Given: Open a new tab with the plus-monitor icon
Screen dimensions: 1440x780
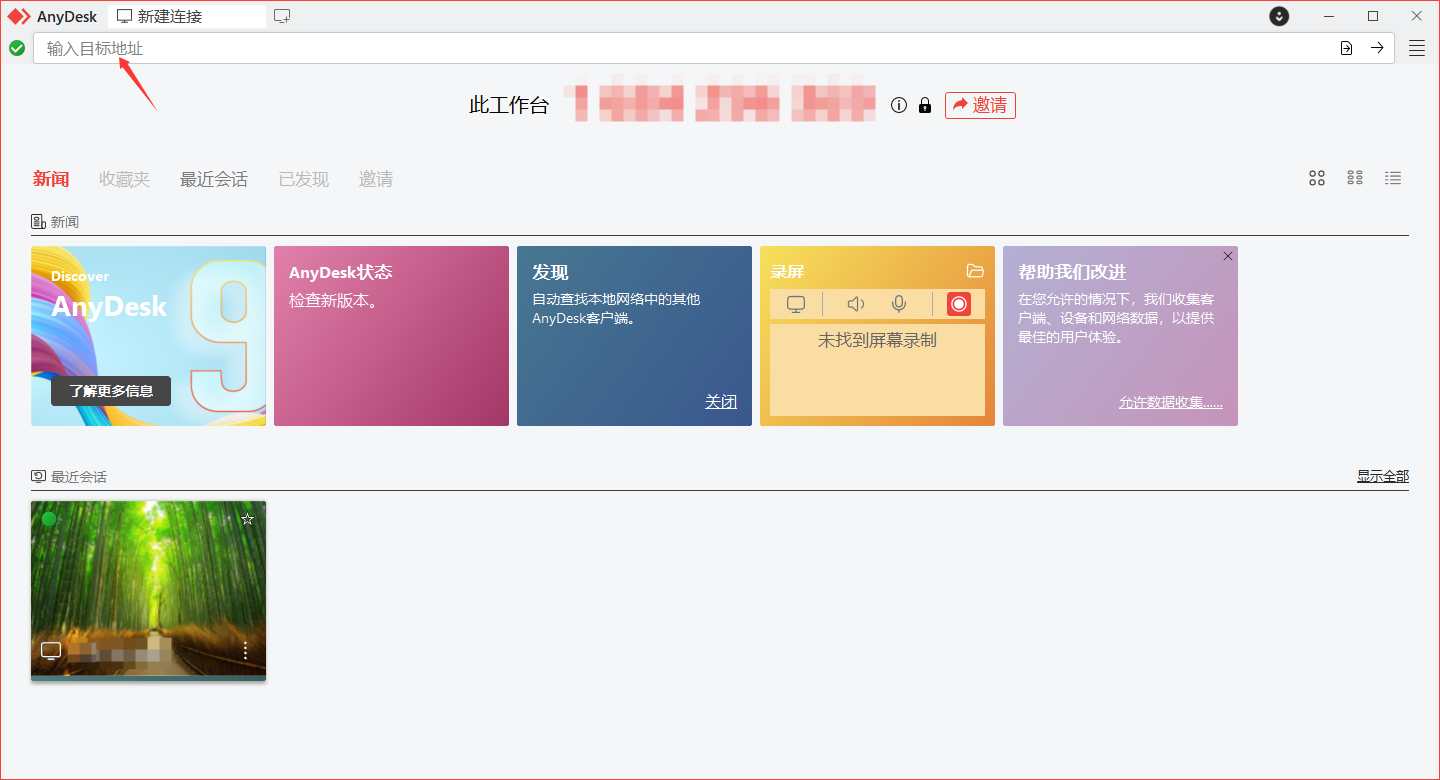Looking at the screenshot, I should click(x=282, y=16).
